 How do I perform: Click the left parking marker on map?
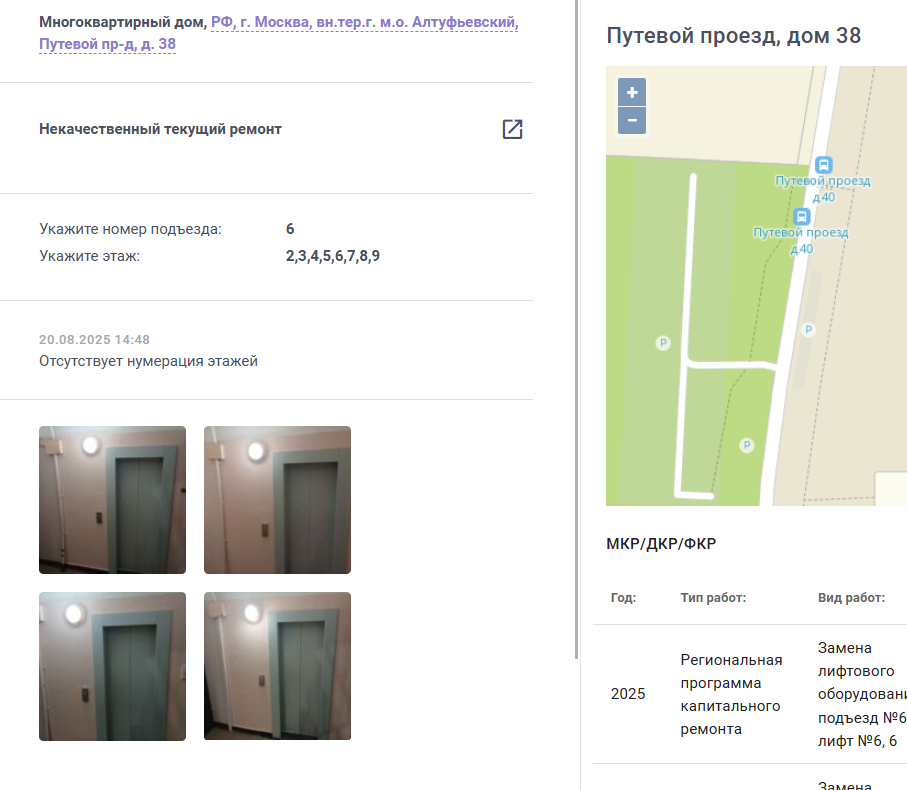[663, 343]
